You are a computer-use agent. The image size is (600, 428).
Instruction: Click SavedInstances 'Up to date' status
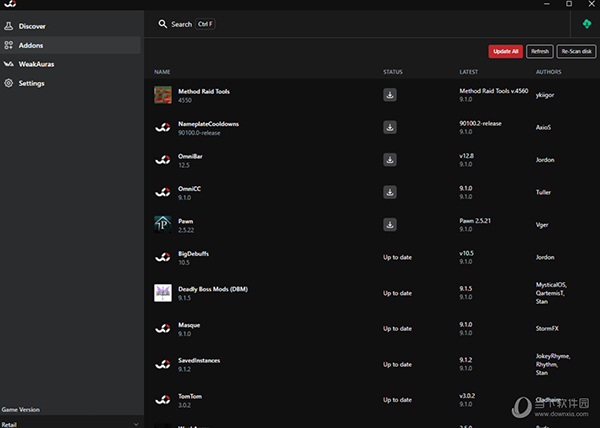(398, 365)
